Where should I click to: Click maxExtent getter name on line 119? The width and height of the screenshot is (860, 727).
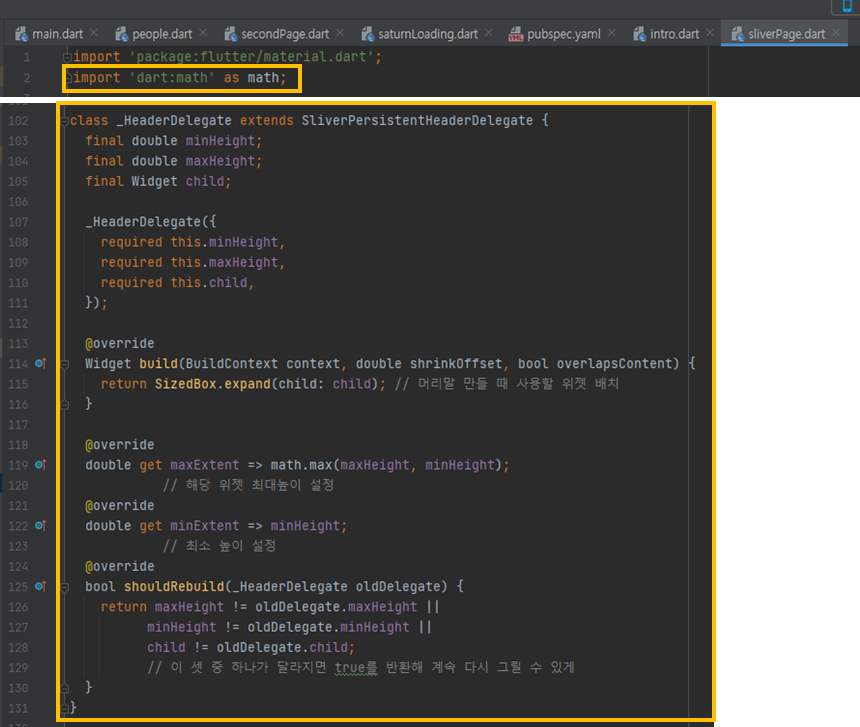[x=205, y=465]
